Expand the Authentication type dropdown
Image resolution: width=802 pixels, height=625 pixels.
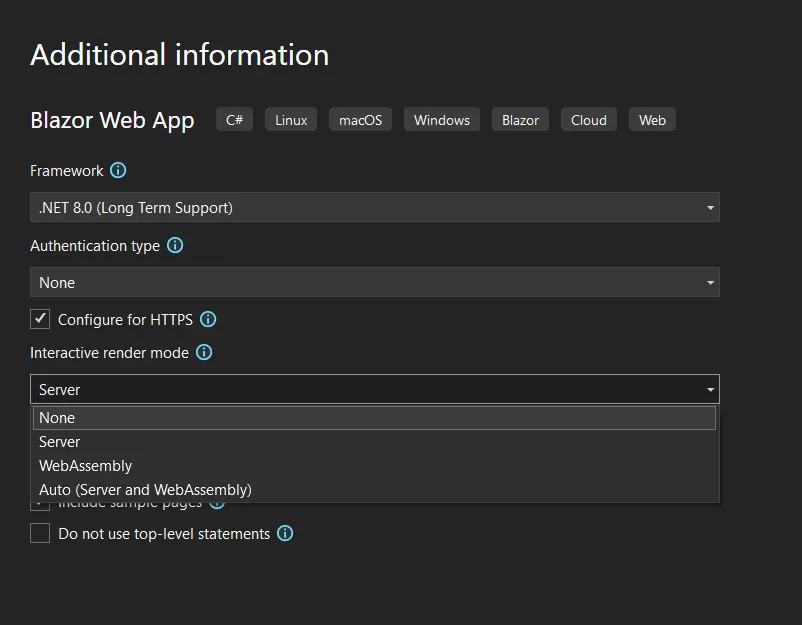click(x=710, y=282)
